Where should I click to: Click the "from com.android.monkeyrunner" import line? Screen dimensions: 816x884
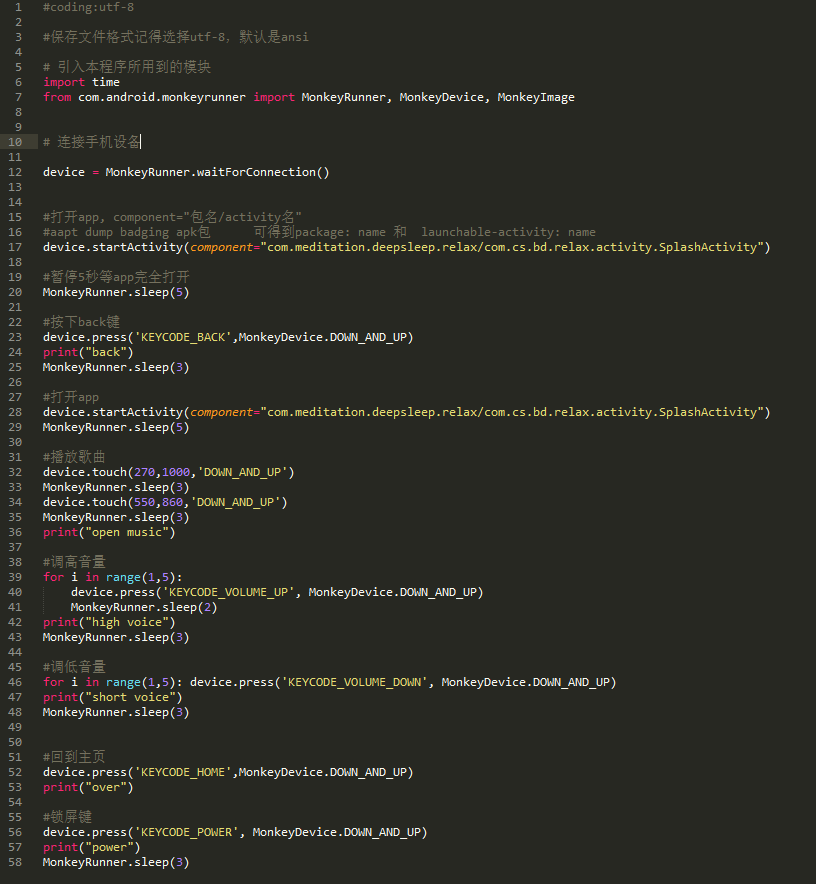[x=308, y=98]
